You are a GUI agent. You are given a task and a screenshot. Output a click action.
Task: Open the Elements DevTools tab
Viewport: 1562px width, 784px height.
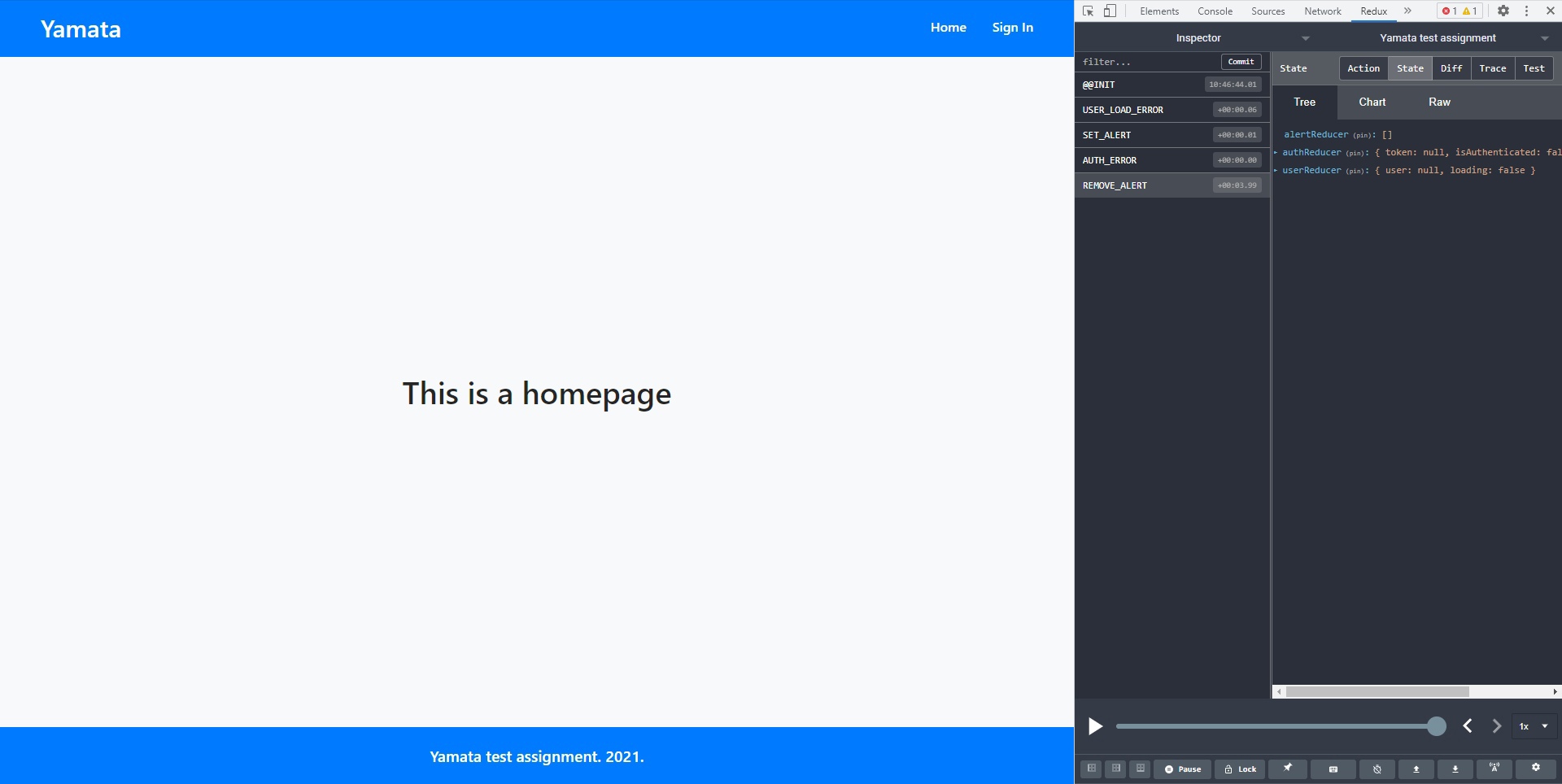(x=1159, y=11)
